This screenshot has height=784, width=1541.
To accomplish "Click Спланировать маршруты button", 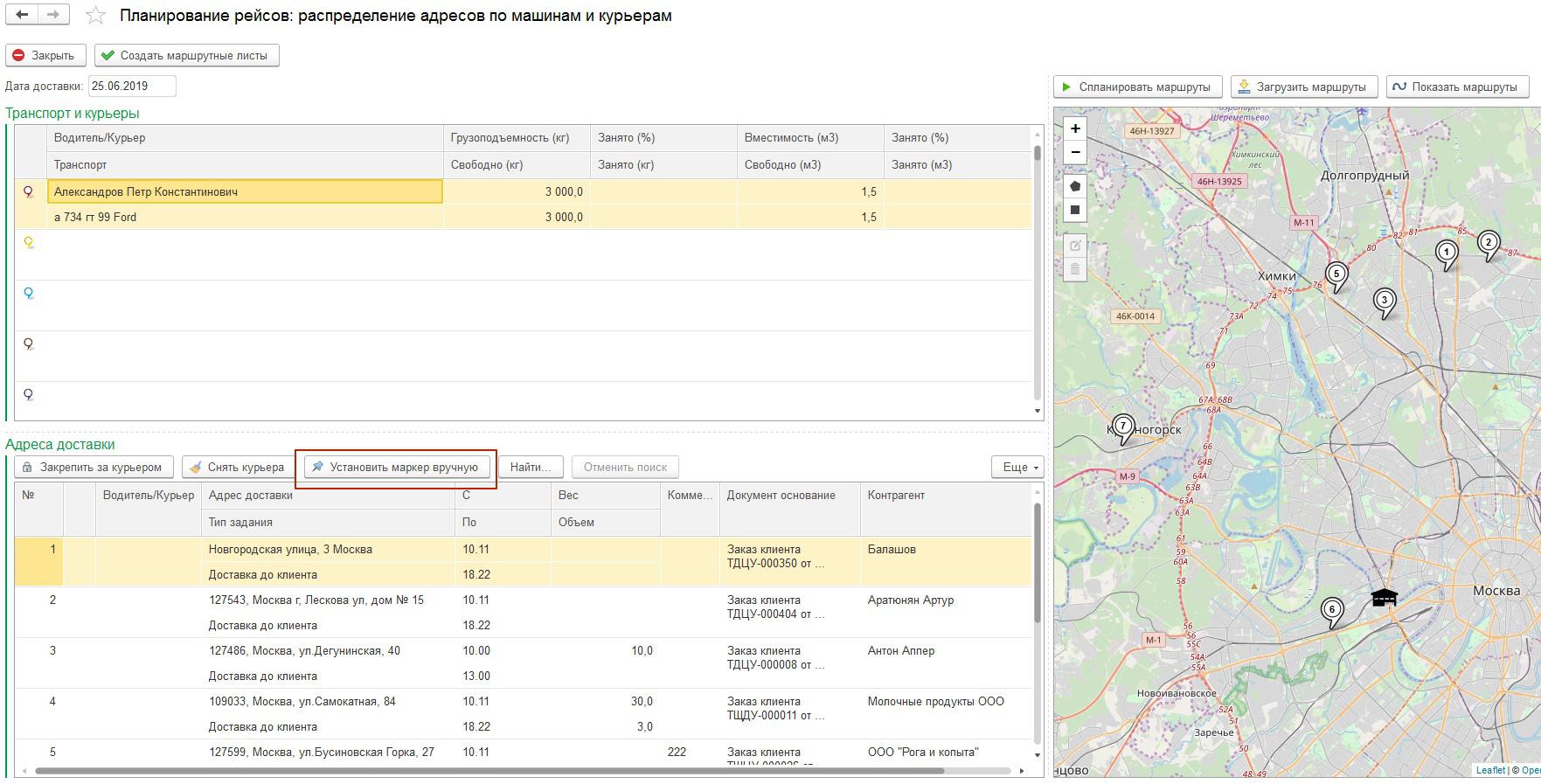I will (x=1137, y=87).
